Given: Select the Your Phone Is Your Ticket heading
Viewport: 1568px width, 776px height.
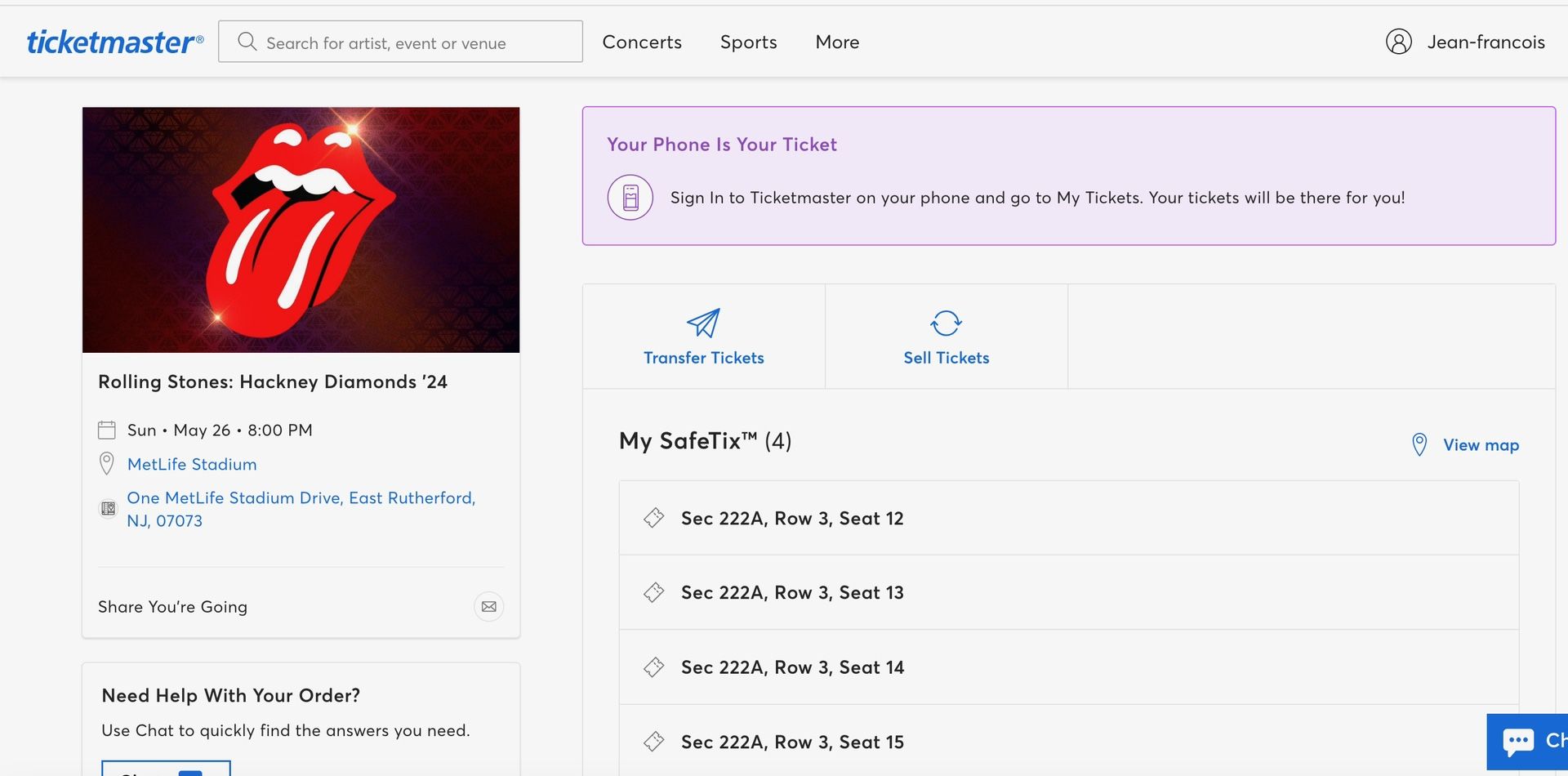Looking at the screenshot, I should point(722,145).
